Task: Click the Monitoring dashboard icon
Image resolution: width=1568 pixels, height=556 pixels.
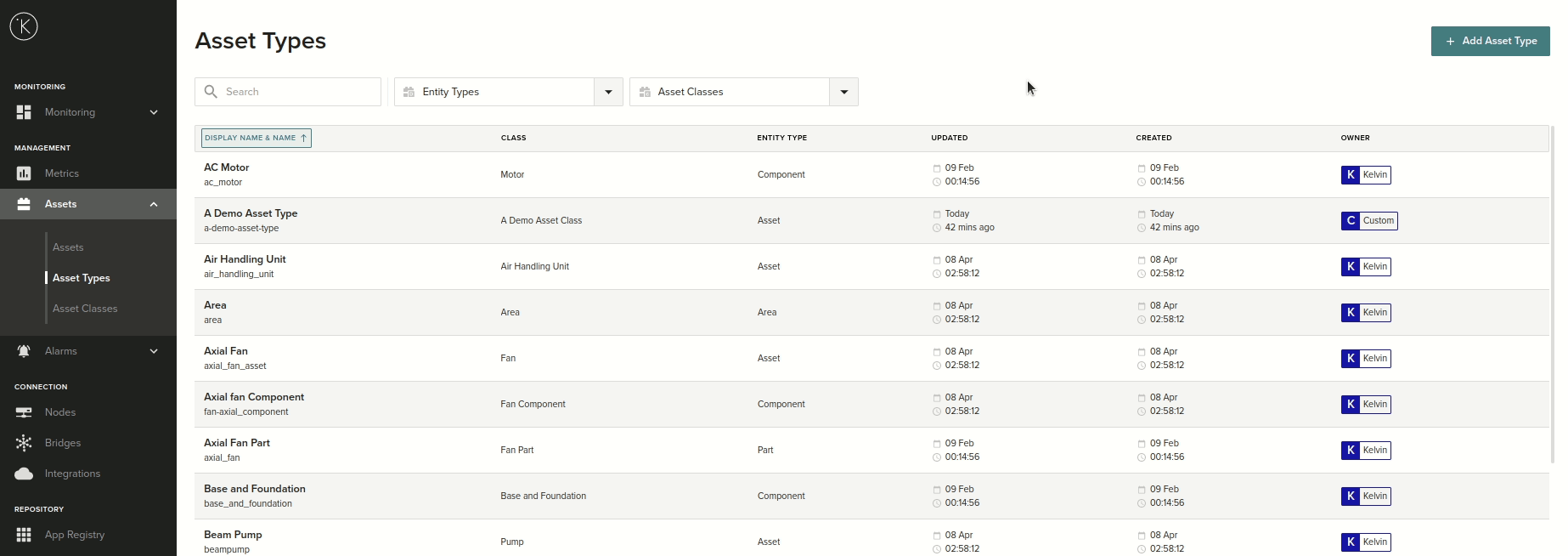Action: point(24,112)
